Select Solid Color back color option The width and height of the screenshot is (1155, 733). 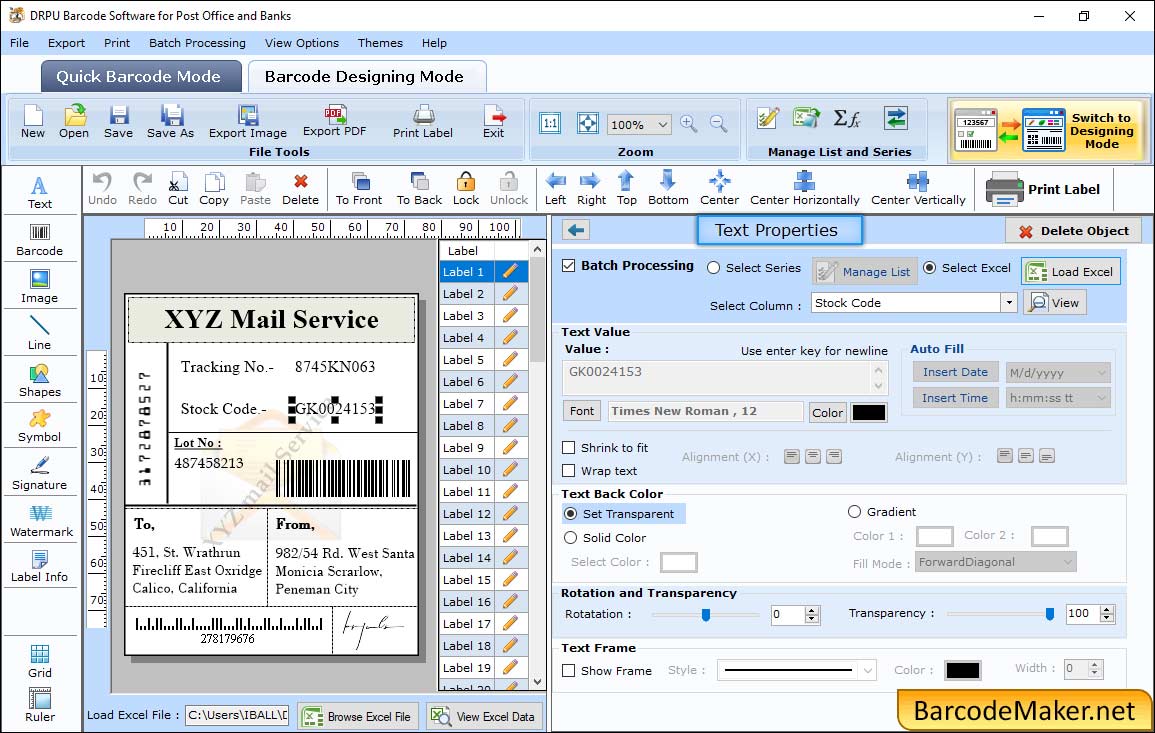(x=570, y=538)
